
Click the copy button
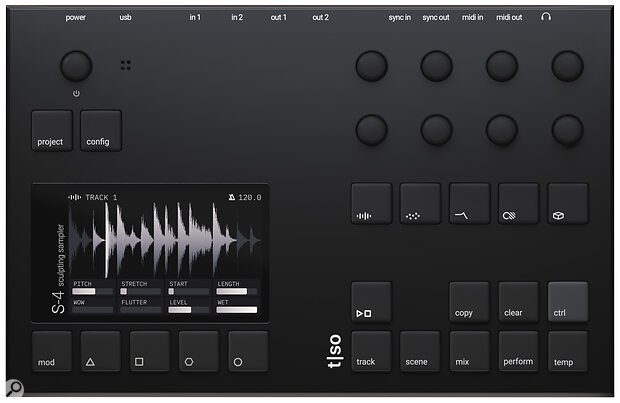(x=469, y=302)
